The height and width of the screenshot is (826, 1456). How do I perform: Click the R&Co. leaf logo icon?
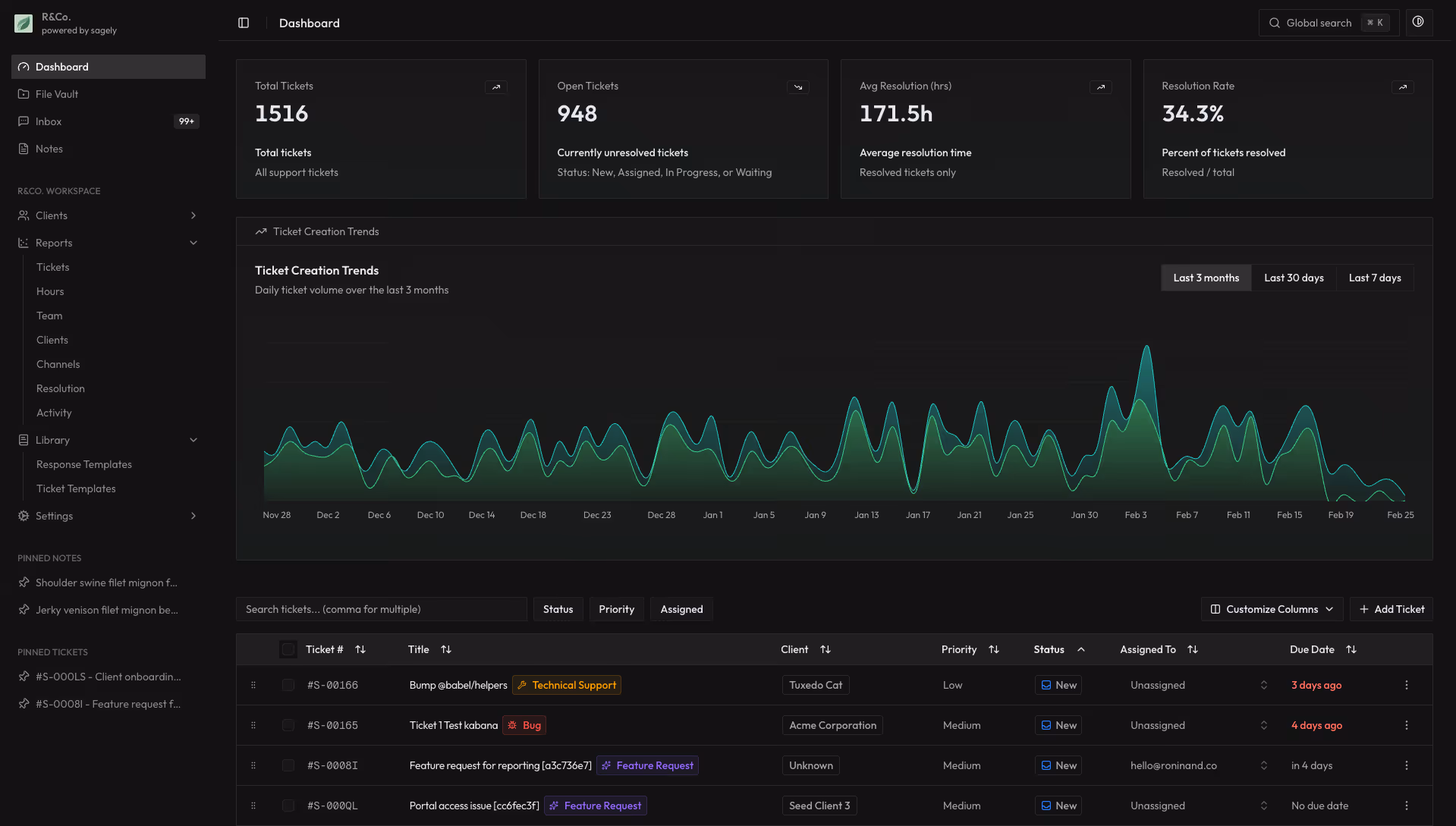point(23,23)
